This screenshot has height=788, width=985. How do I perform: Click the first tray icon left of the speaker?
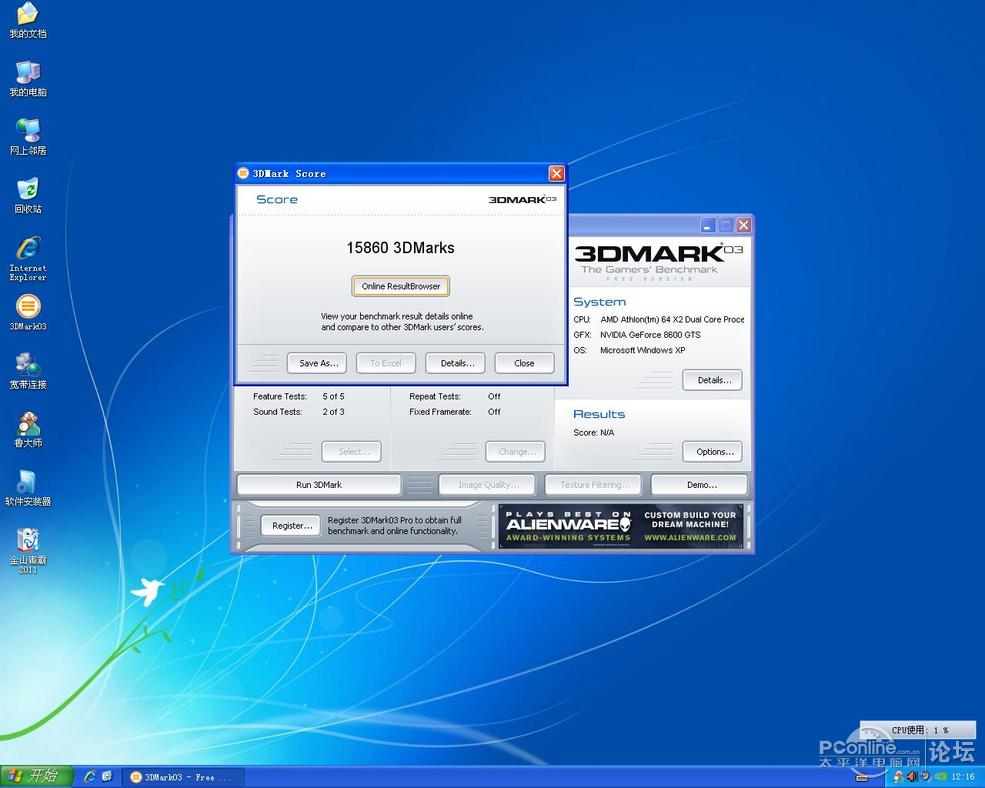899,777
